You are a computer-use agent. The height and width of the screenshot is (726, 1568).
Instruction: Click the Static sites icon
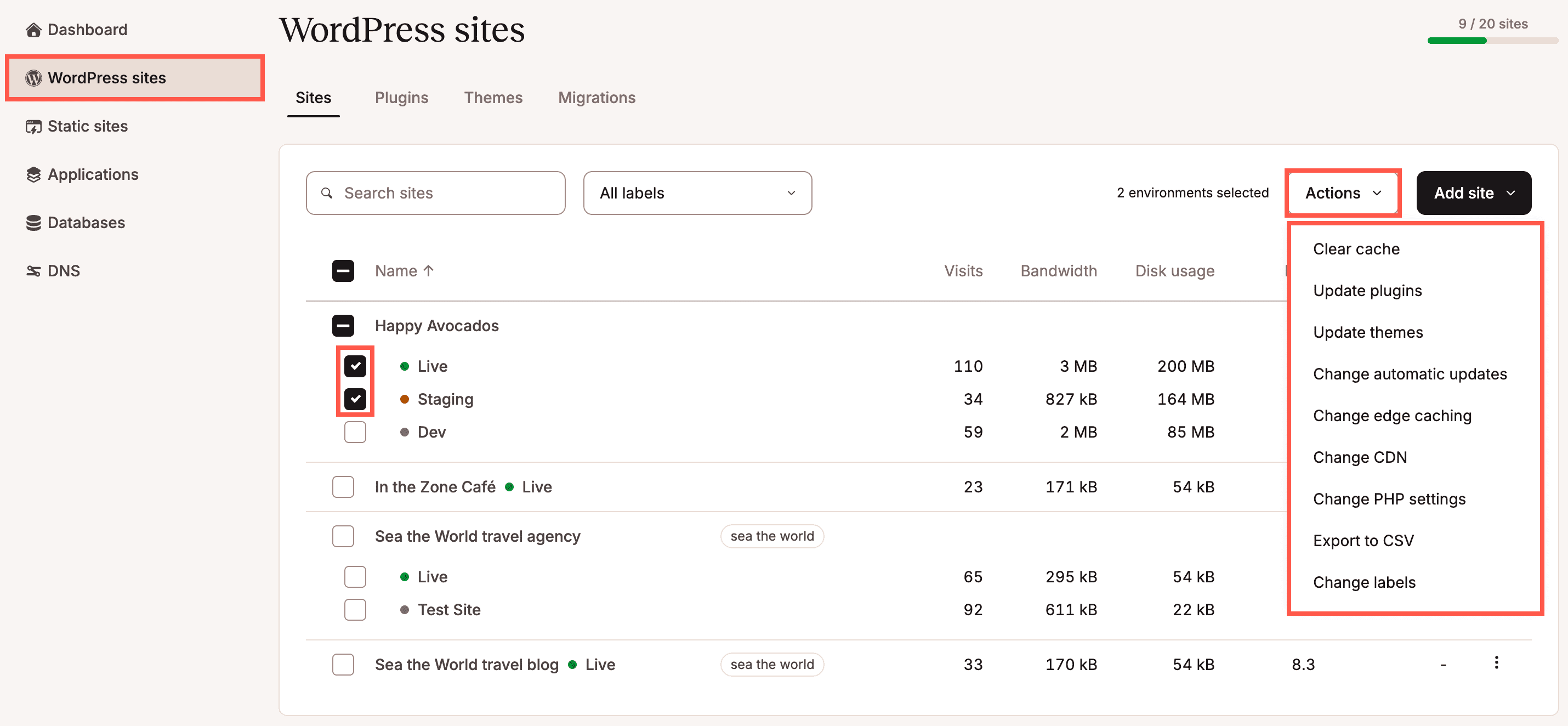(33, 127)
